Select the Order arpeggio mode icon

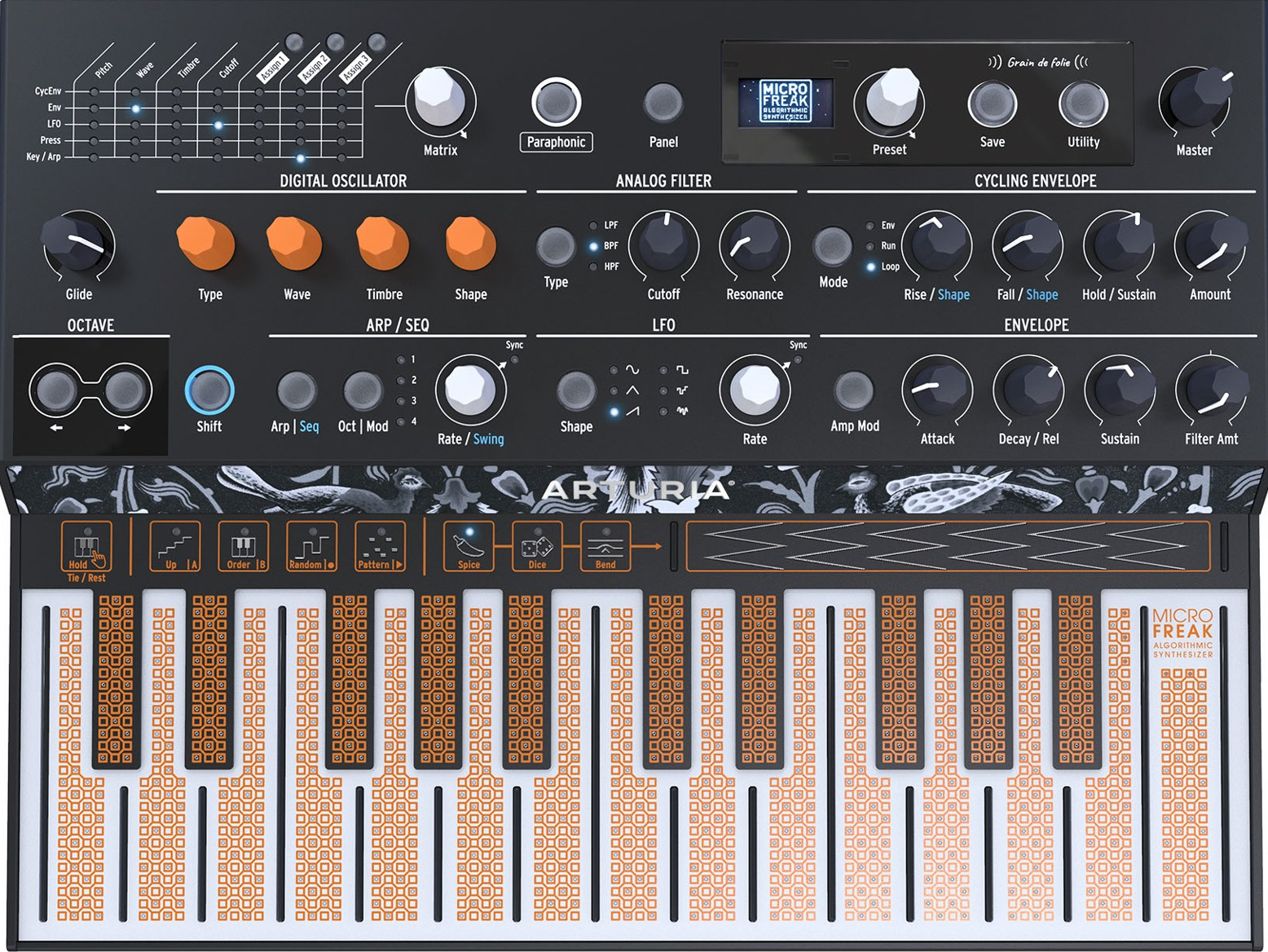click(244, 546)
